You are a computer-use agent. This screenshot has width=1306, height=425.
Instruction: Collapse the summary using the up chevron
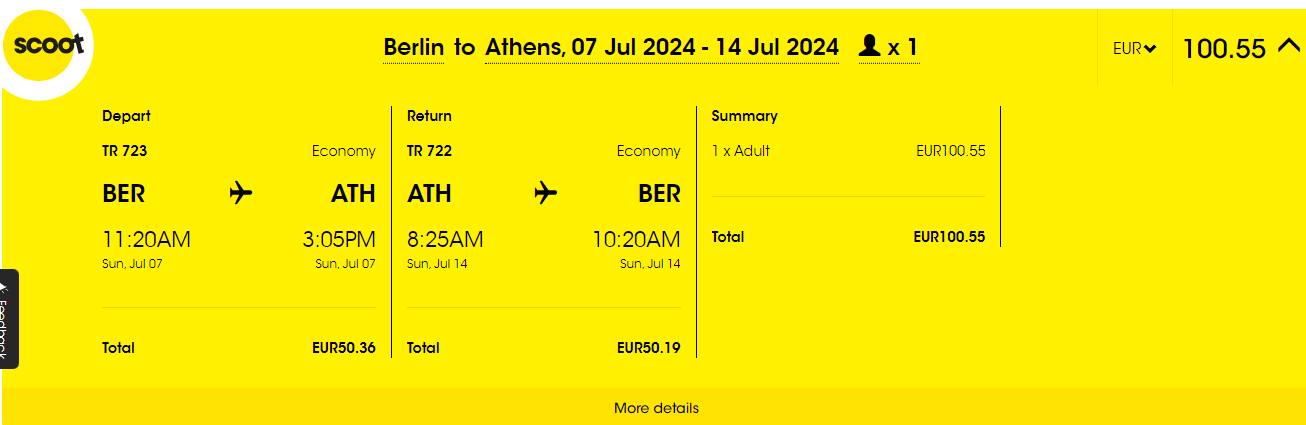(1288, 46)
